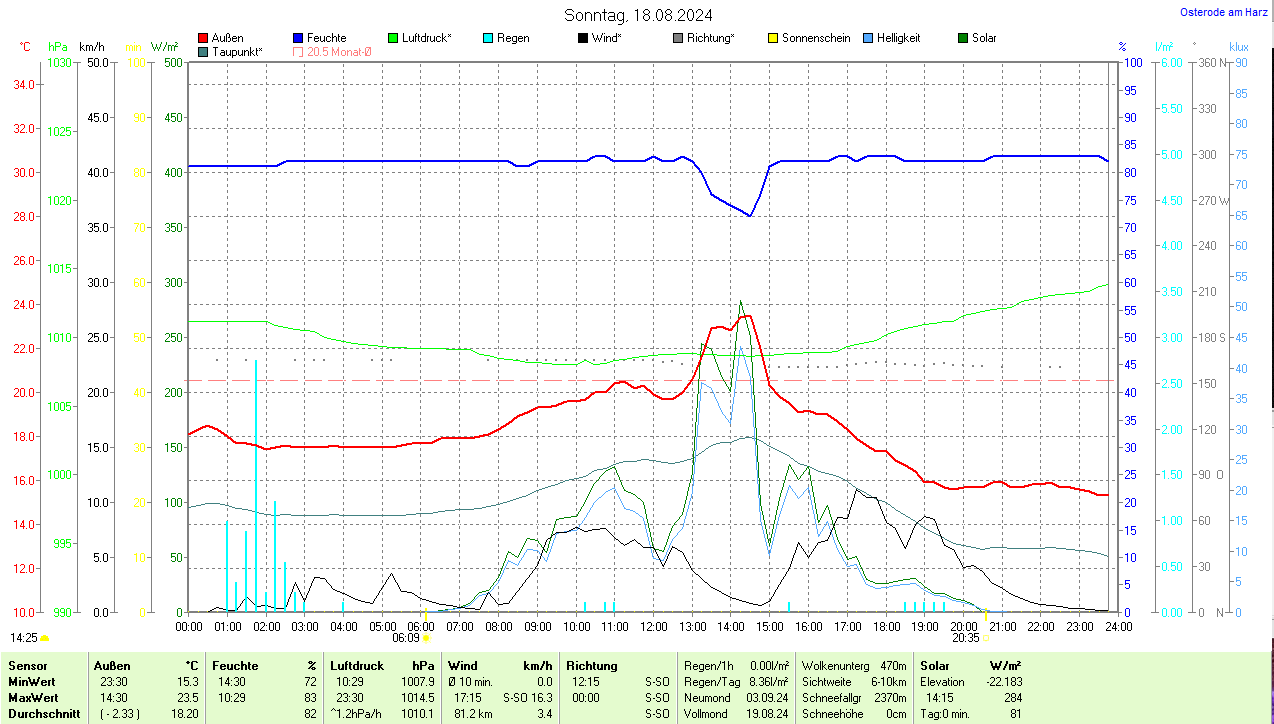Click the yellow Sonnenschein legend square

pos(773,38)
